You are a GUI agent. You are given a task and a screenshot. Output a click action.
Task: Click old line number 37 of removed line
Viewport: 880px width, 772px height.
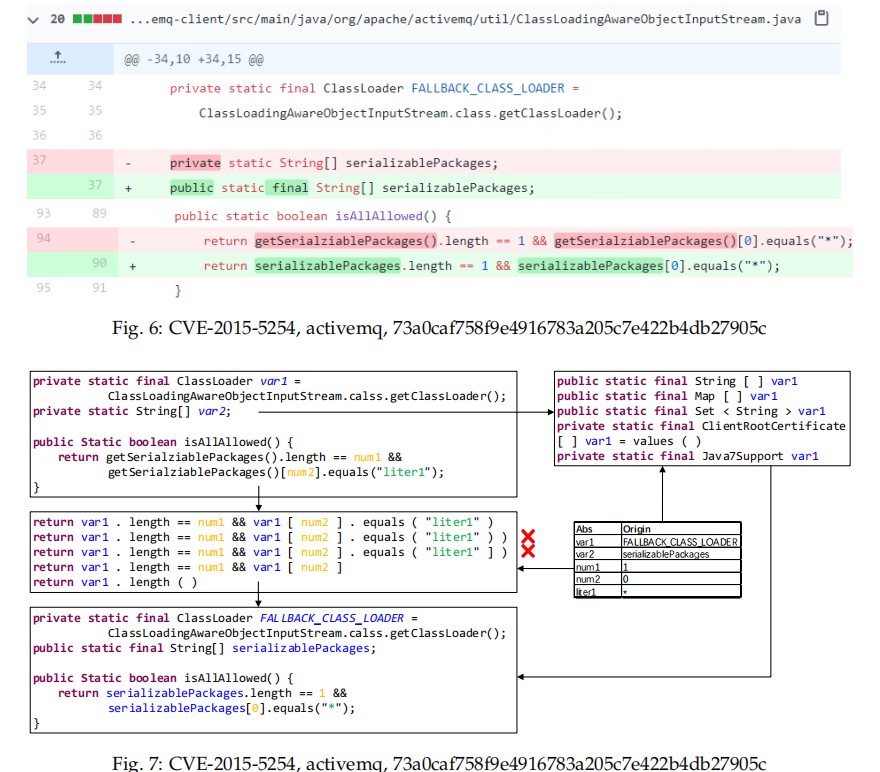click(39, 160)
